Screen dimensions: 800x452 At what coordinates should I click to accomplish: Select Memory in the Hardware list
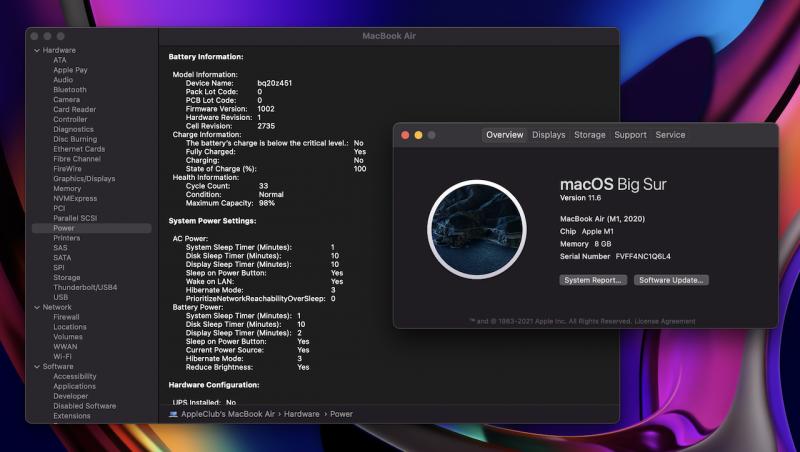pos(67,189)
